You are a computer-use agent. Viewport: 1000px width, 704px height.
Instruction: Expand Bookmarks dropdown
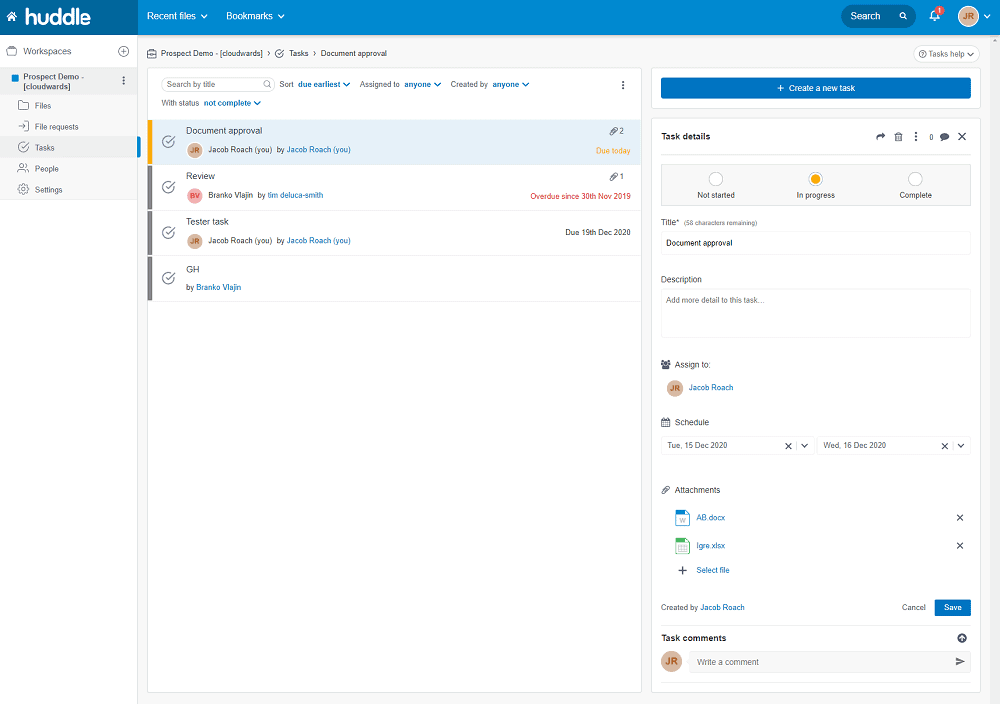(255, 16)
